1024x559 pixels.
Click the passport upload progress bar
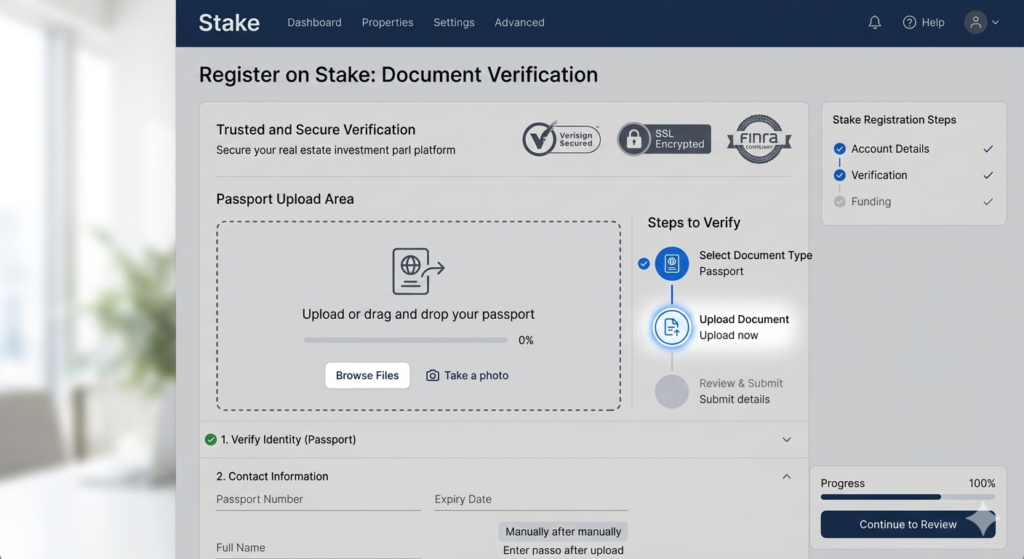coord(405,340)
